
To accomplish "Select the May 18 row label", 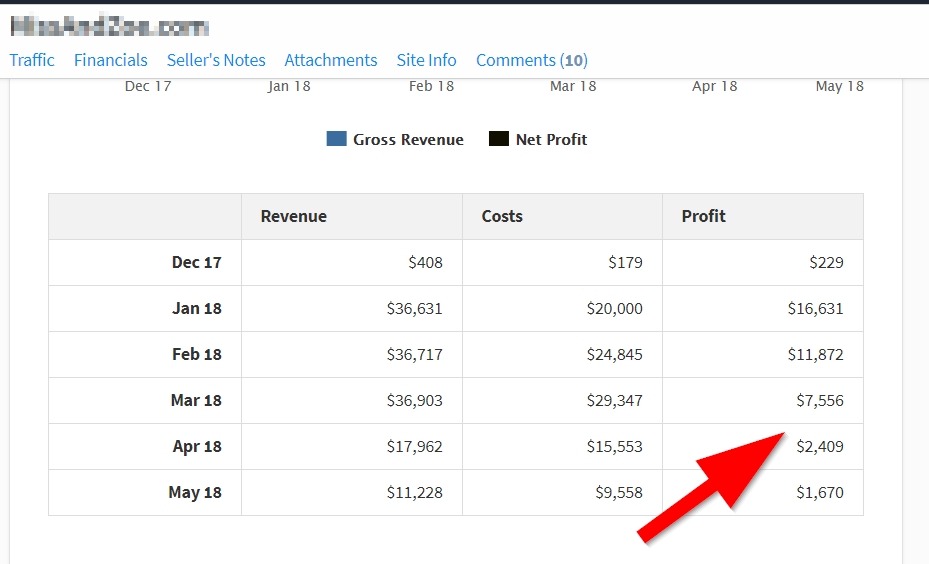I will [195, 492].
